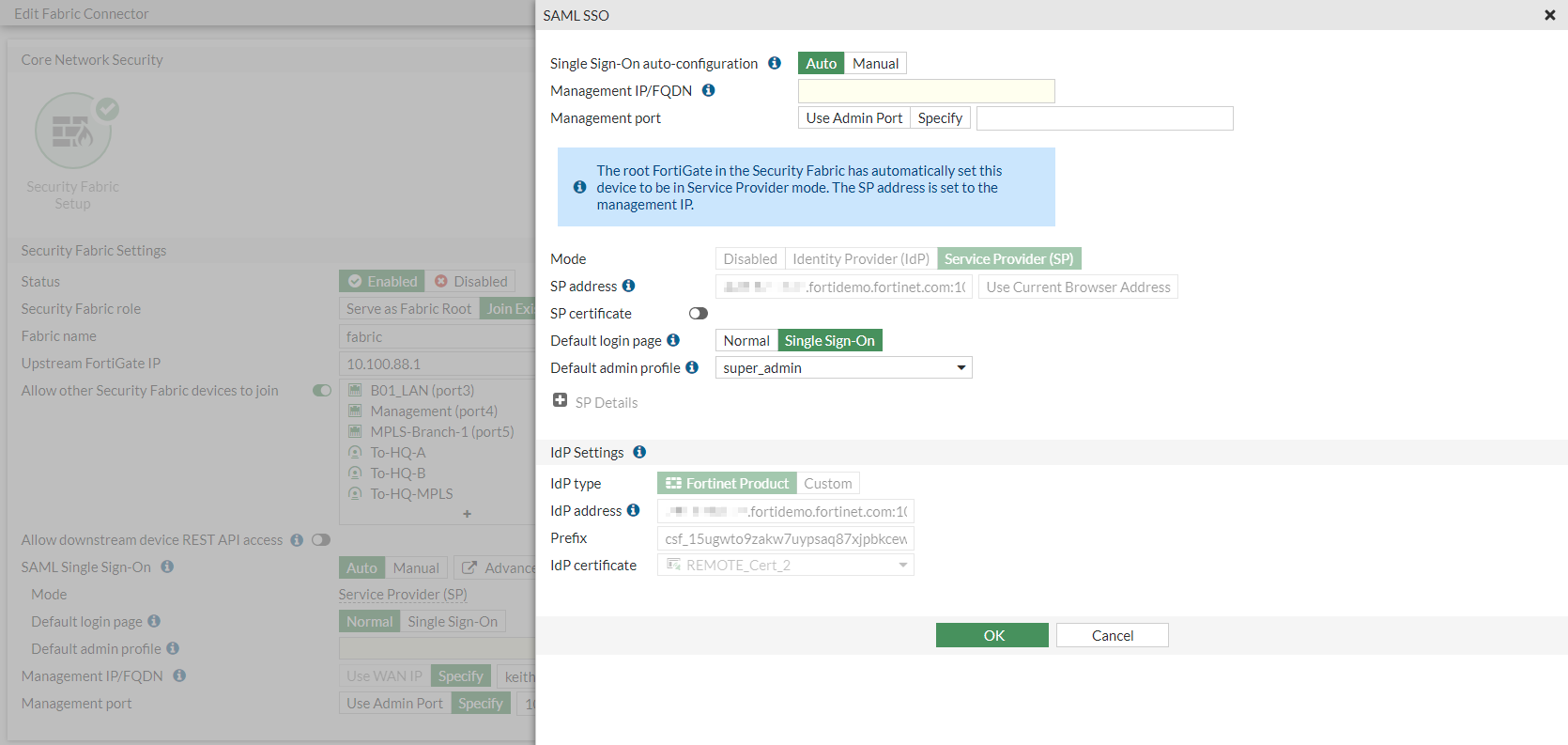Image resolution: width=1568 pixels, height=745 pixels.
Task: Click Service Provider (SP) link in background form
Action: click(x=403, y=594)
